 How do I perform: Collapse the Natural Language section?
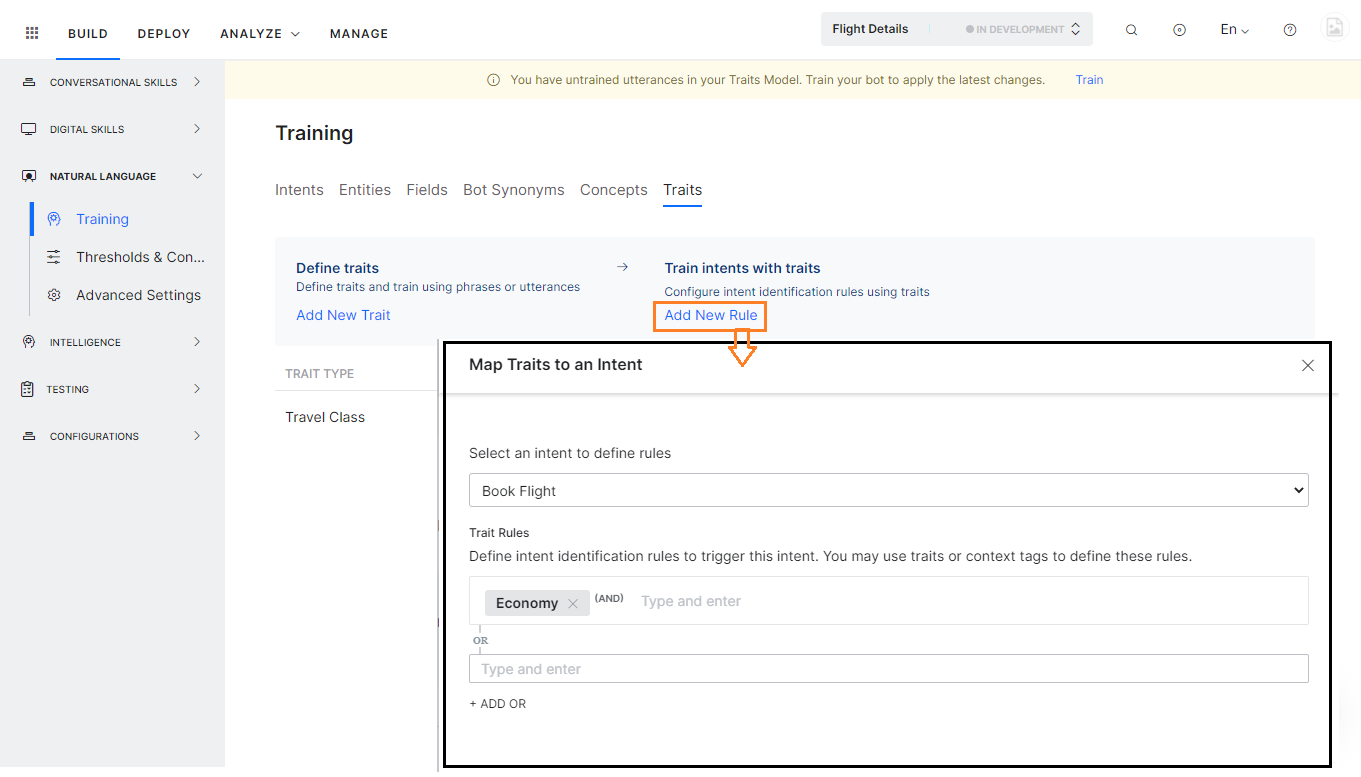point(197,175)
